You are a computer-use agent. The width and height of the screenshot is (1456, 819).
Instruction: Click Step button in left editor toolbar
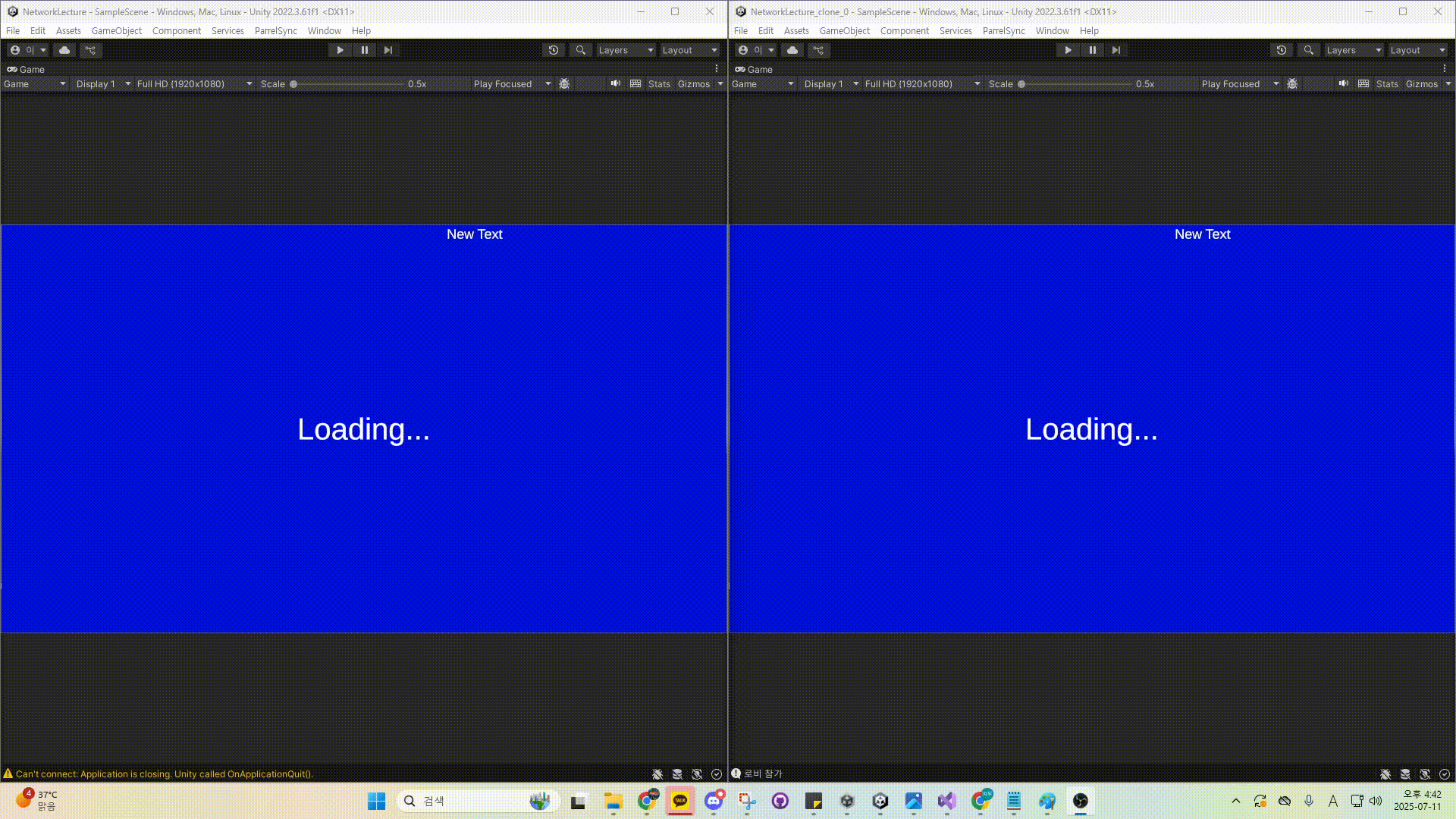coord(388,50)
